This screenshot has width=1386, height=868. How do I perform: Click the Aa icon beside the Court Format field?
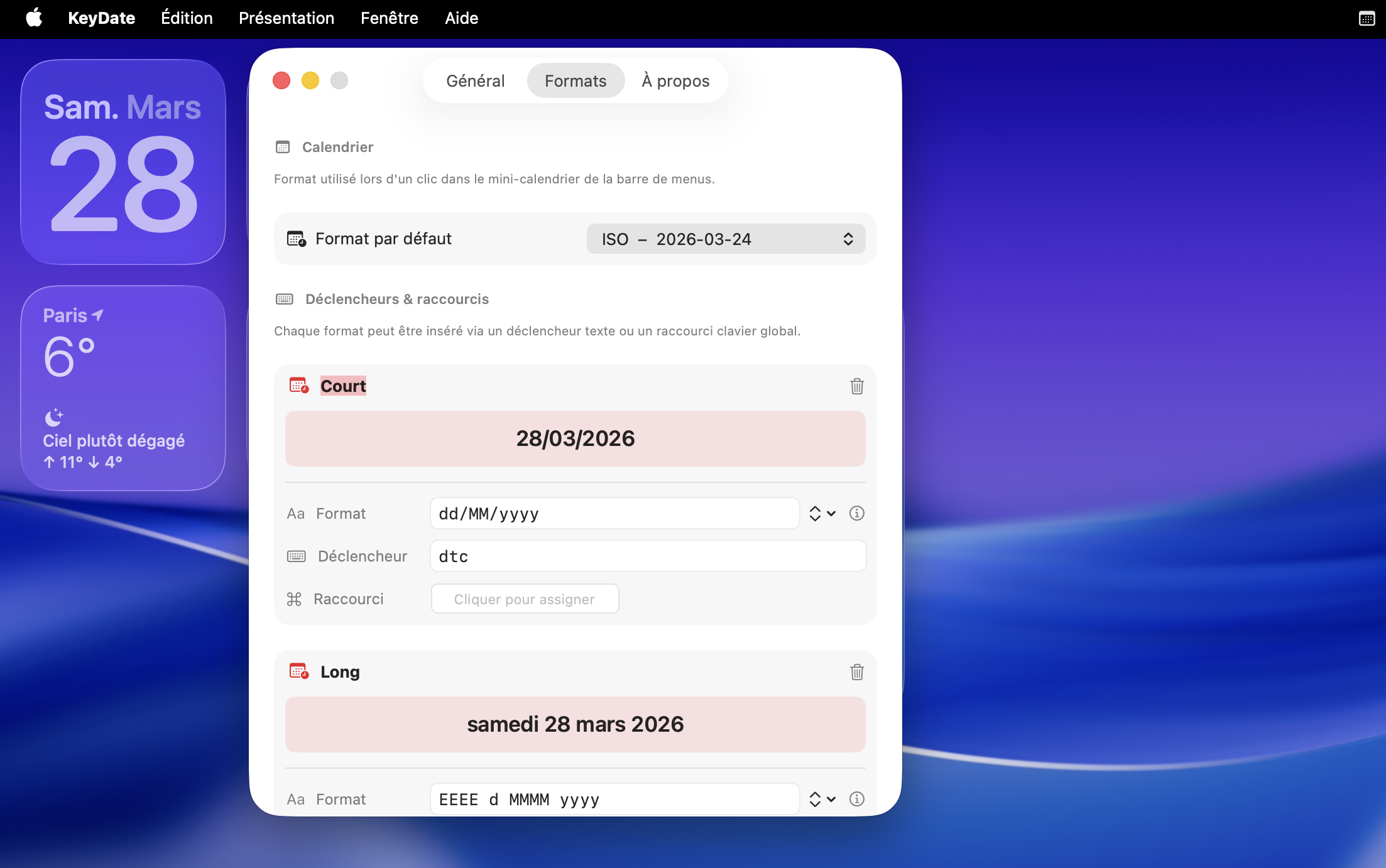[295, 513]
